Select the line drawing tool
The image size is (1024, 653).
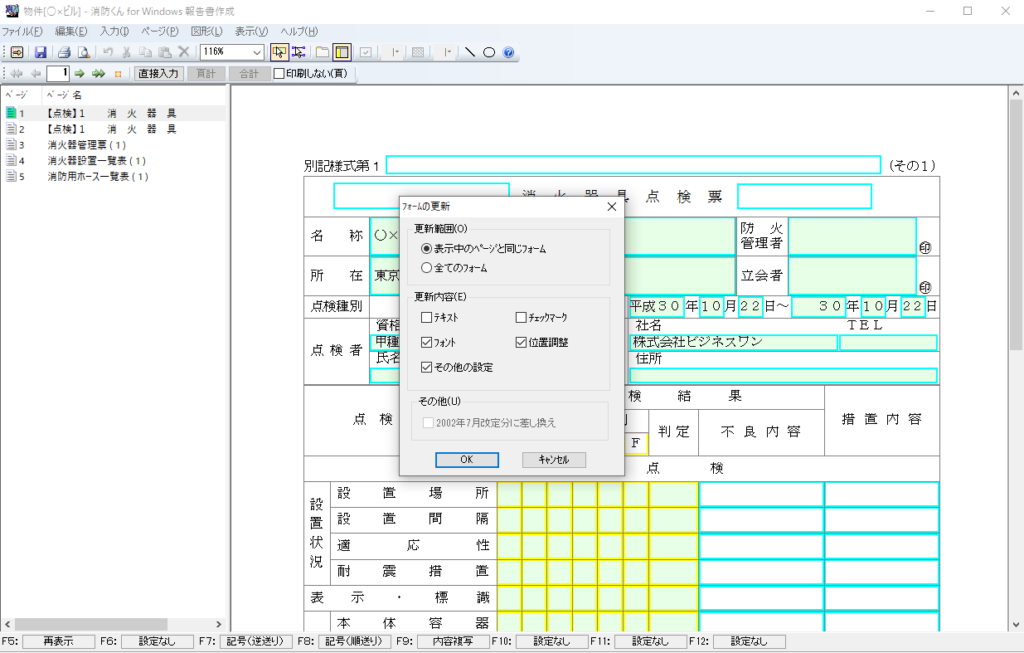click(470, 52)
